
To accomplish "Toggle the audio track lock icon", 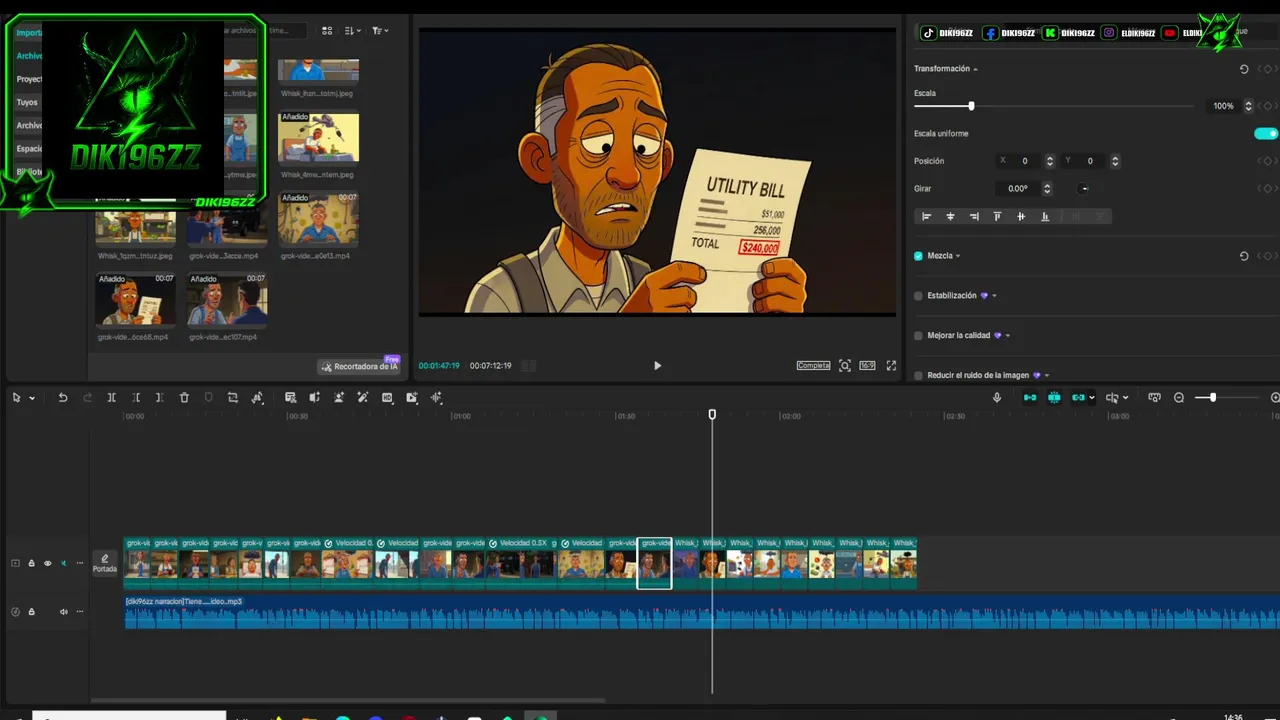I will click(x=31, y=612).
